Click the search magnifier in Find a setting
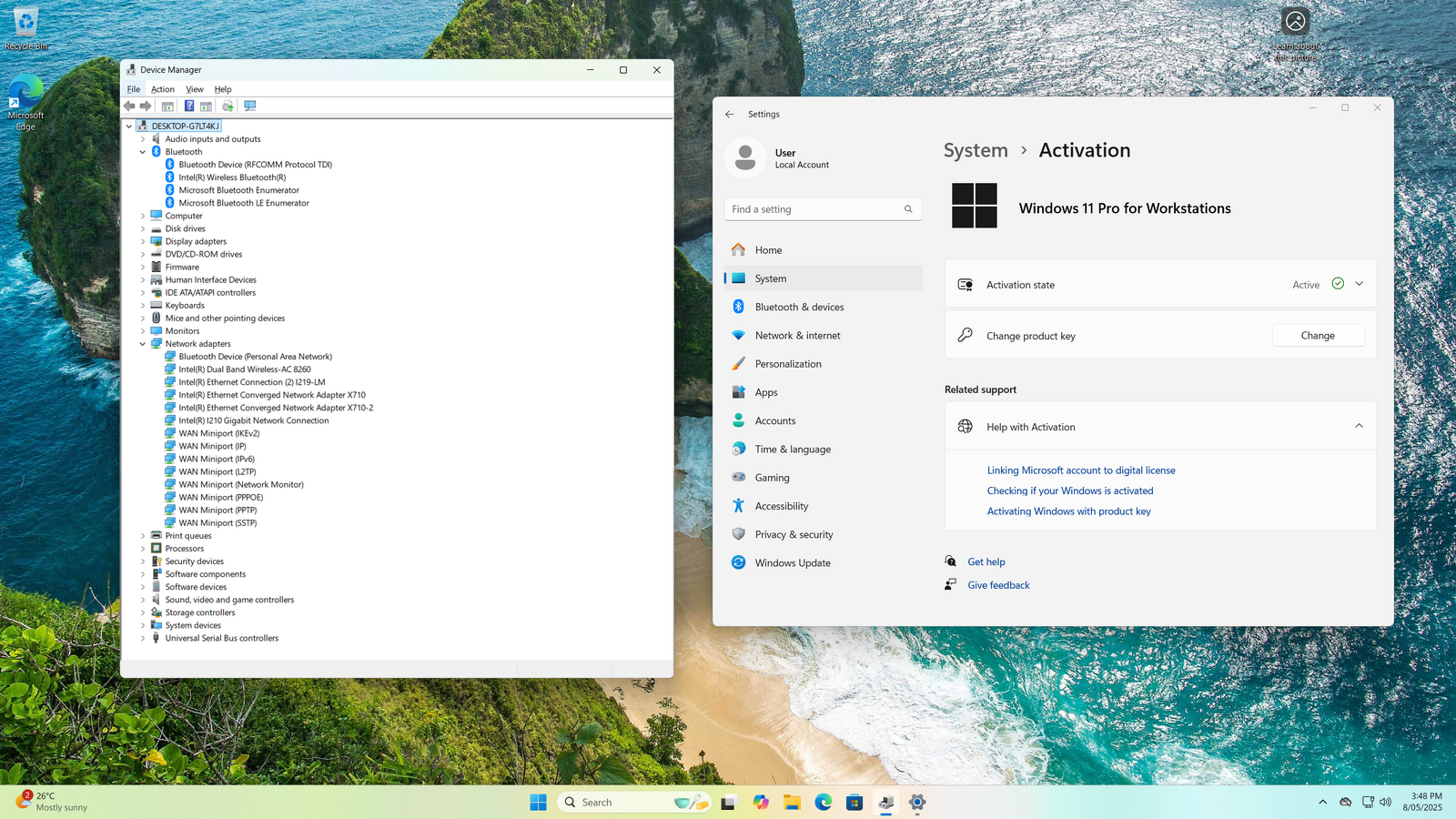The image size is (1456, 819). pos(908,209)
